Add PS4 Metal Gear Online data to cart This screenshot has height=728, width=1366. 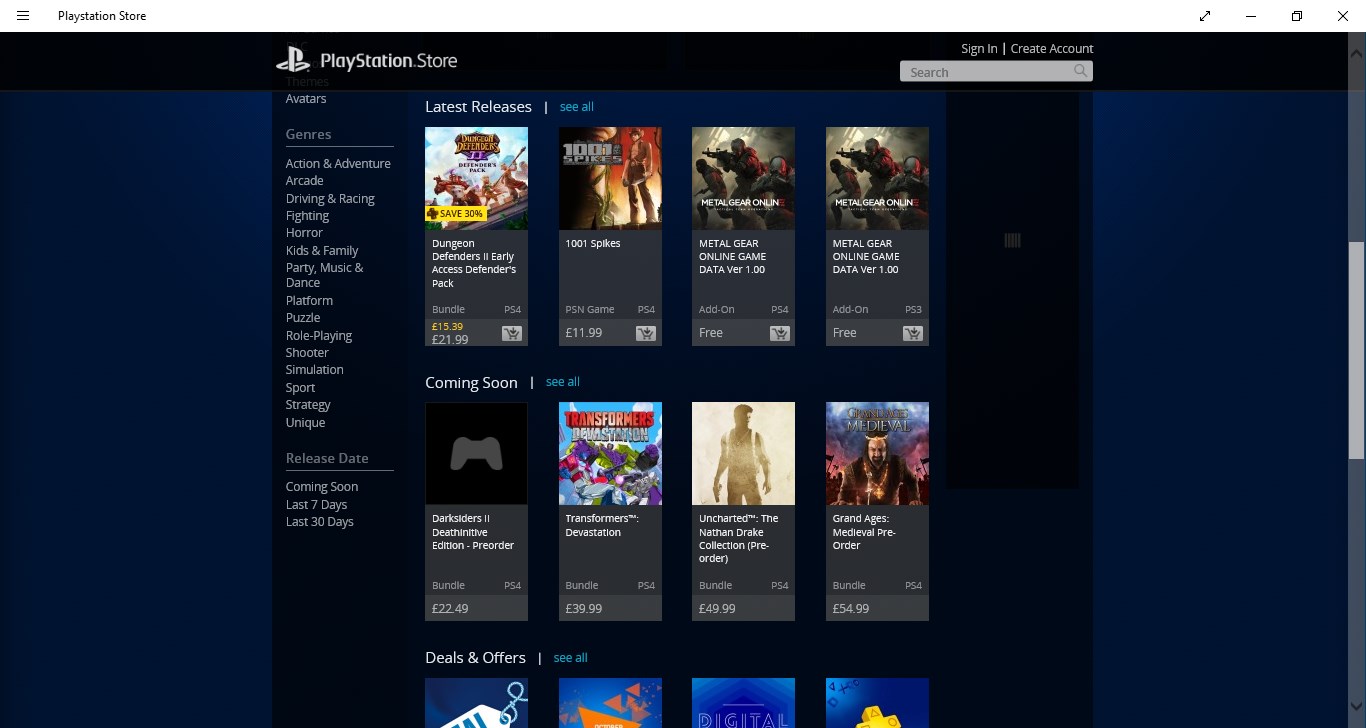pos(779,333)
